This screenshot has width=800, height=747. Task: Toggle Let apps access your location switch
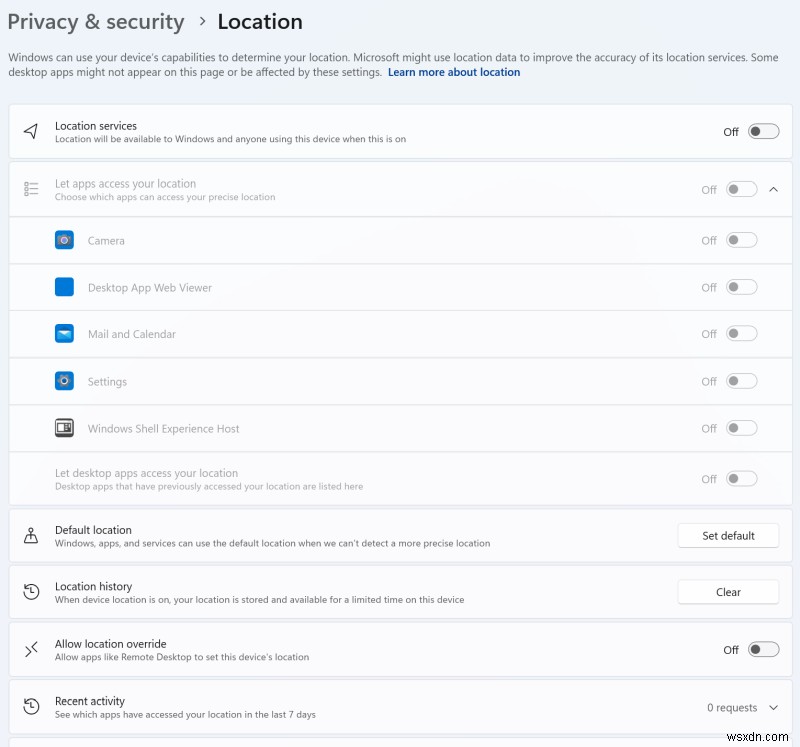click(742, 189)
